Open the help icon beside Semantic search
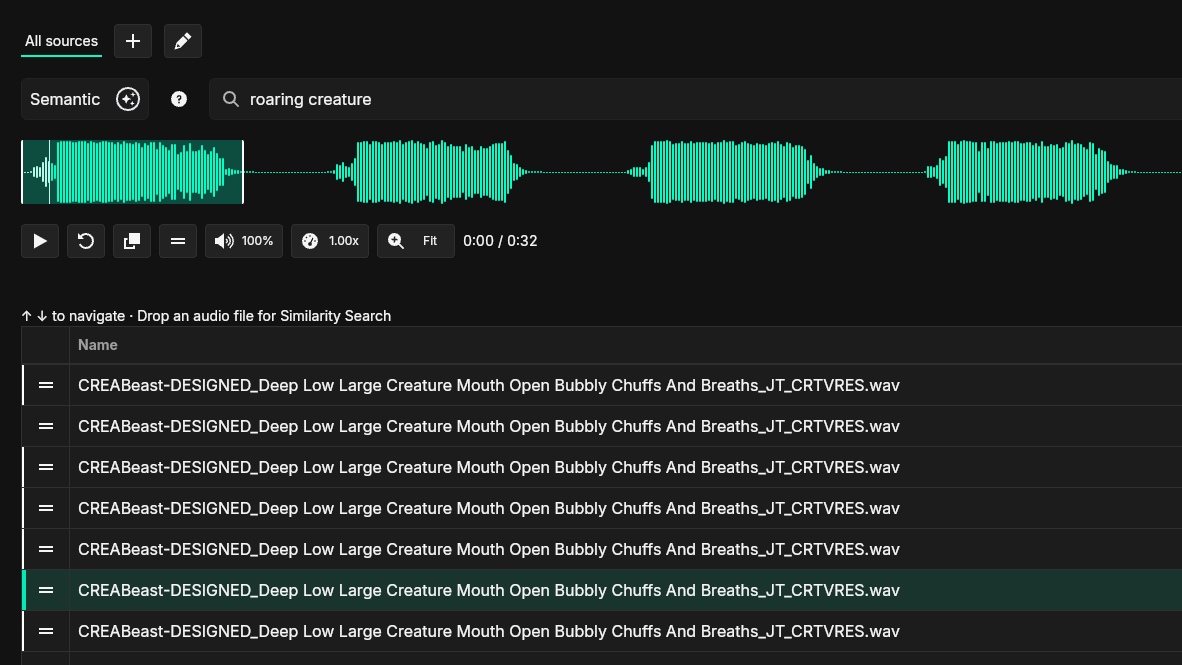The image size is (1182, 665). coord(179,99)
